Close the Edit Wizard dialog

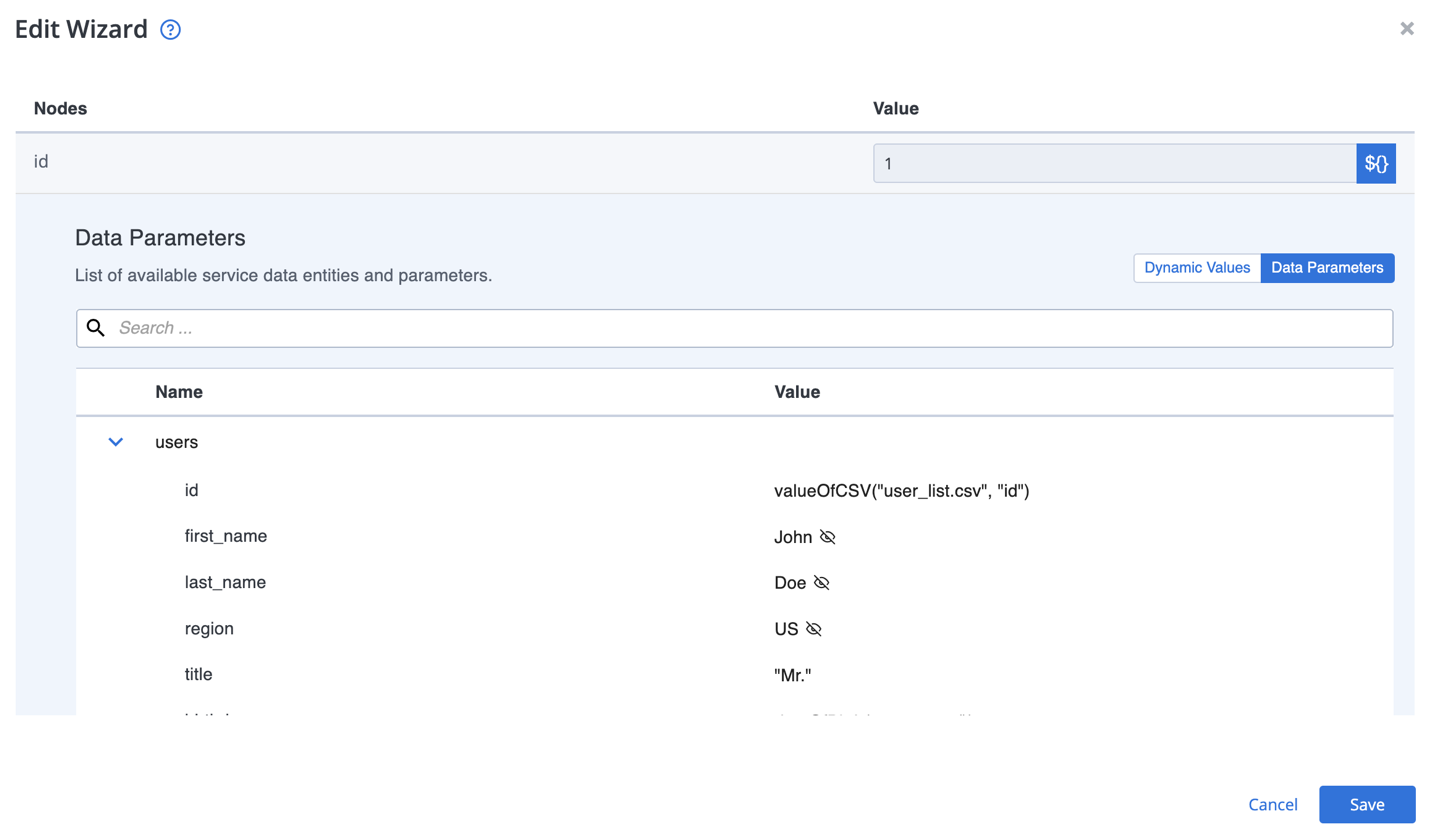pyautogui.click(x=1406, y=28)
